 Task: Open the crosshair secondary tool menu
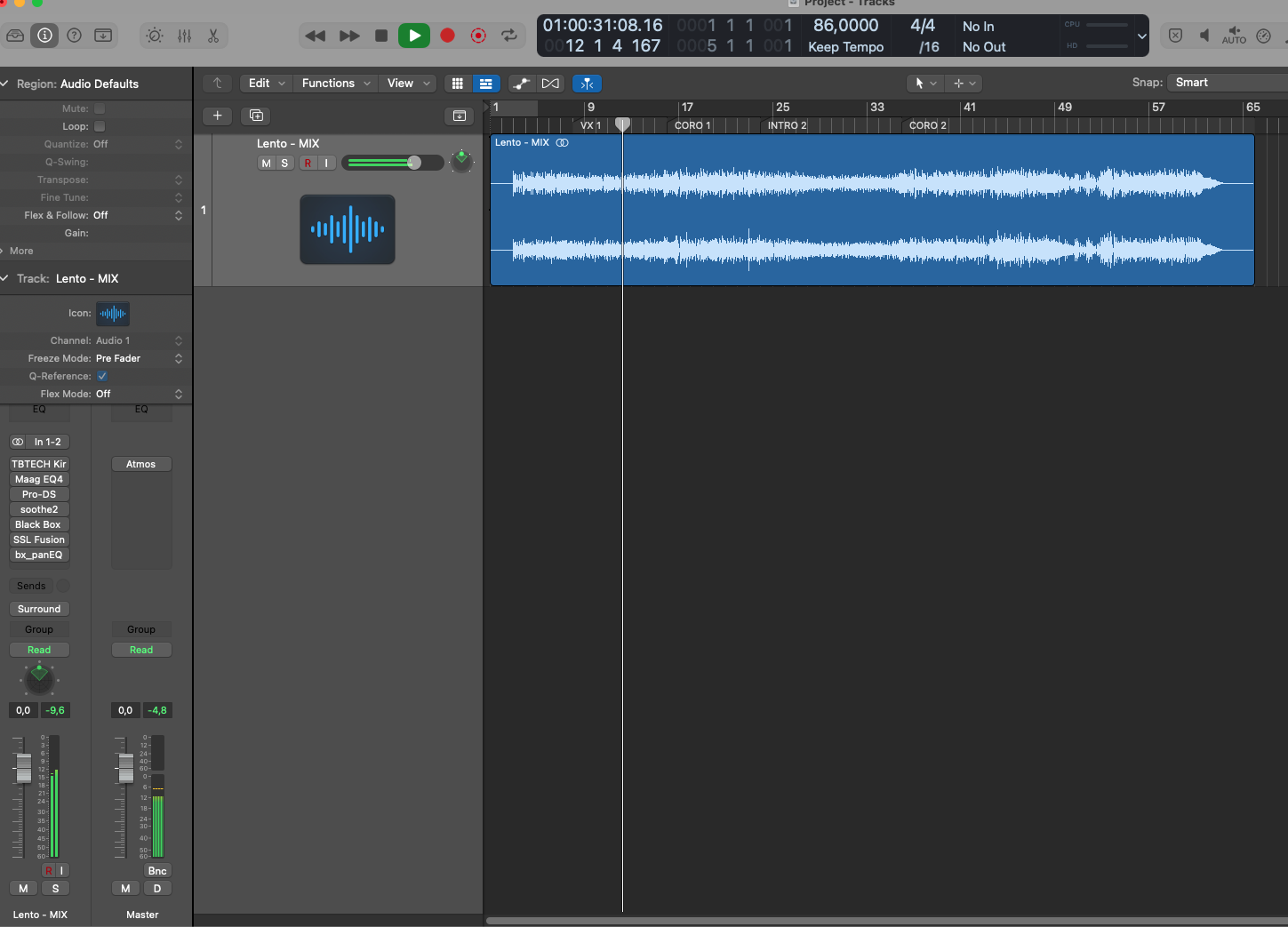tap(963, 83)
